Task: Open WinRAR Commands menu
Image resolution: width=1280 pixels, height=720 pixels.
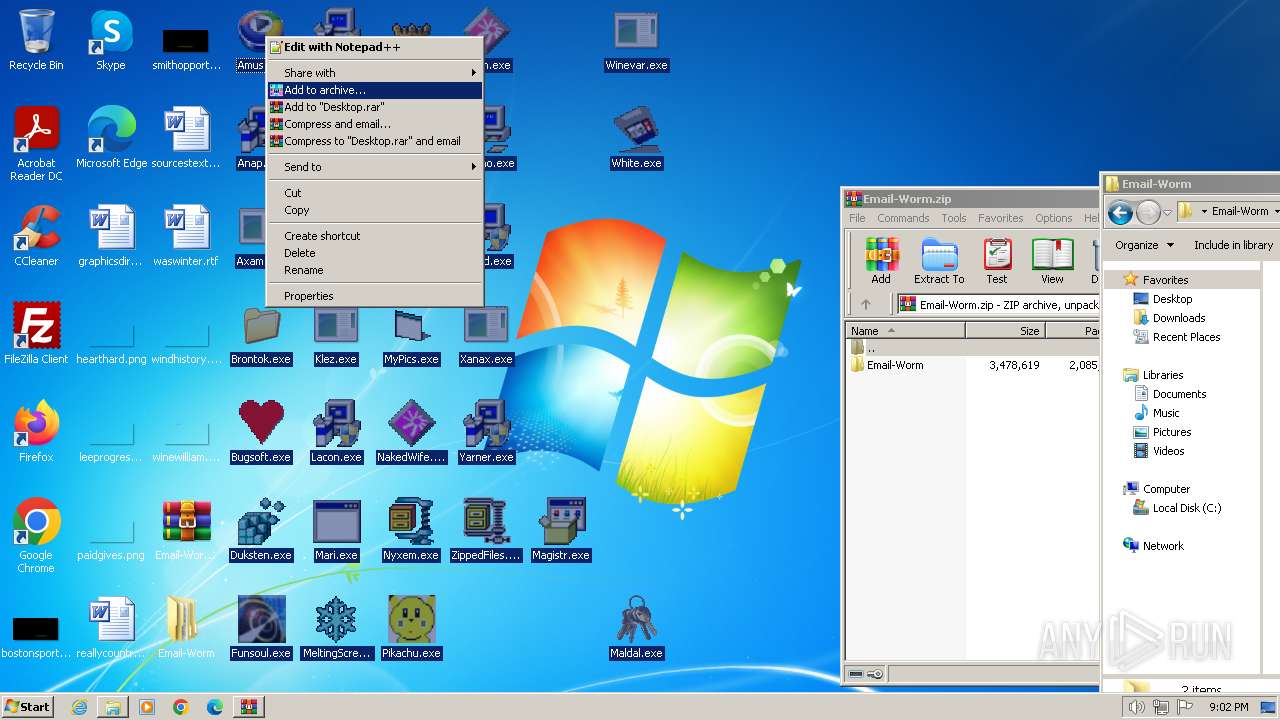Action: (903, 218)
